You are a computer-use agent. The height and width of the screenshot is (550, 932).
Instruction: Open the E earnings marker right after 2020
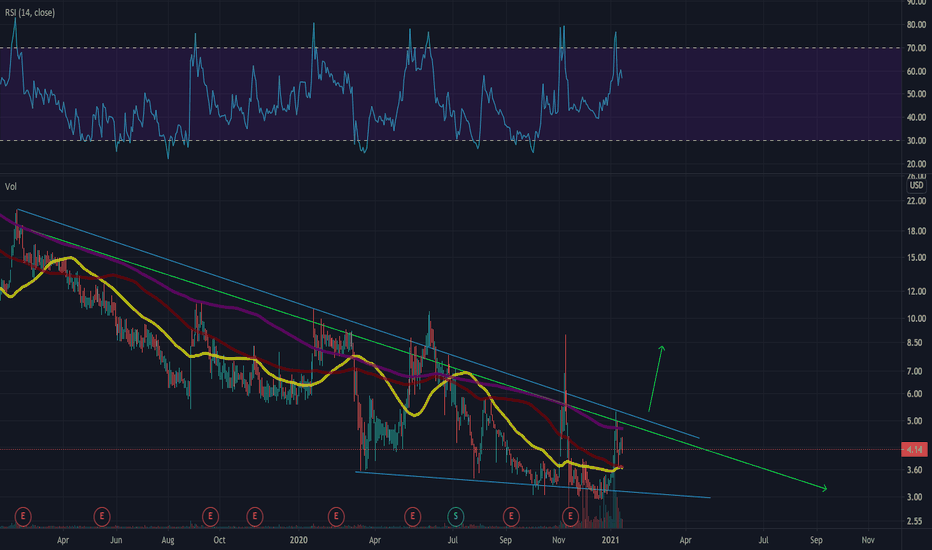(336, 516)
